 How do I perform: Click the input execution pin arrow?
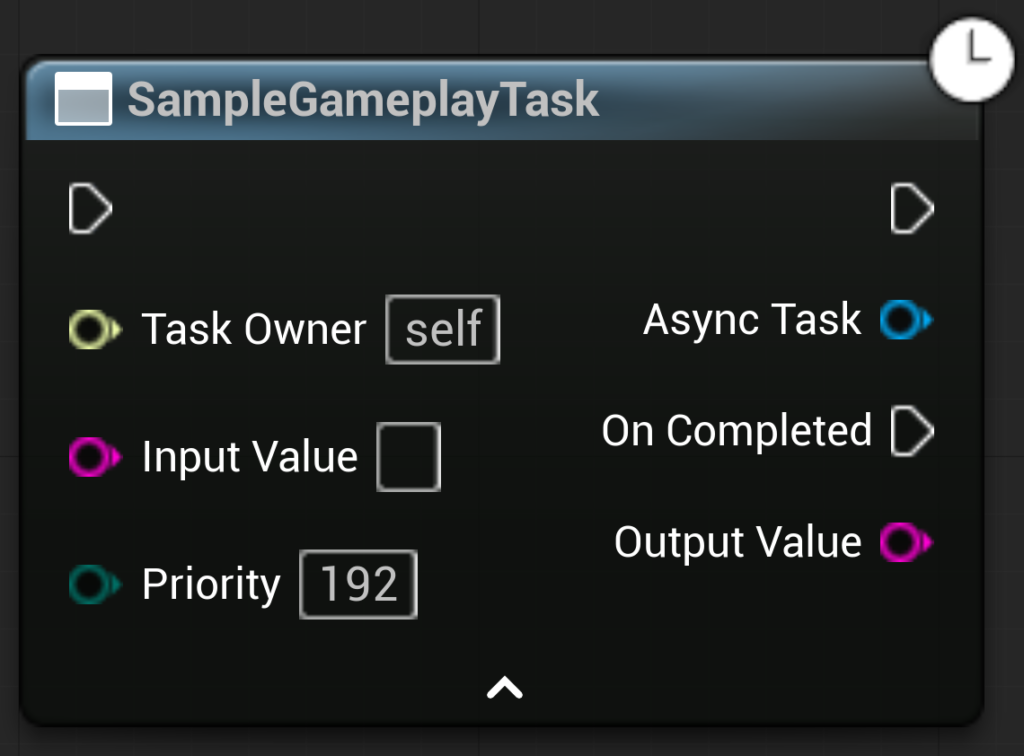click(90, 209)
